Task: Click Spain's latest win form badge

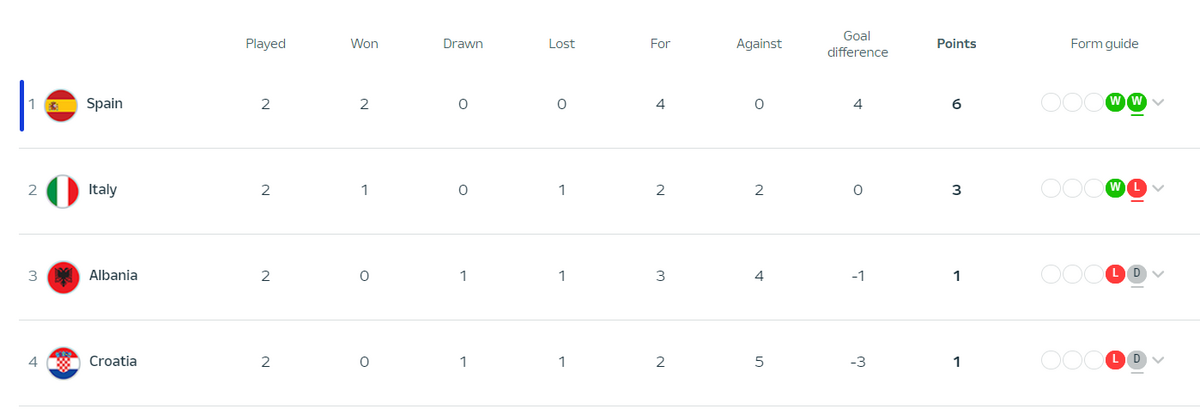Action: (x=1136, y=102)
